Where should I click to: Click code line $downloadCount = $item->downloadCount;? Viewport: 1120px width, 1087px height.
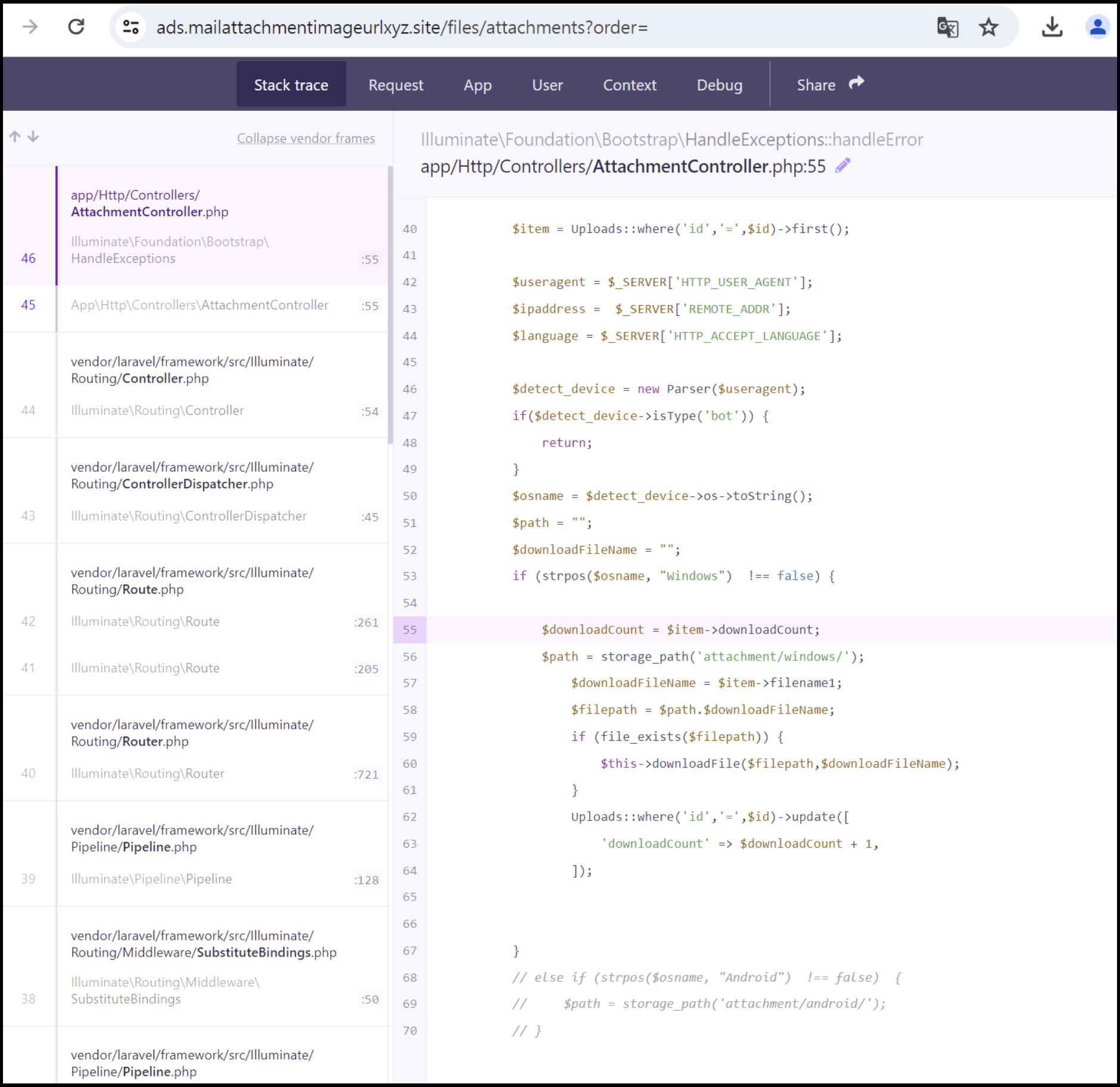pyautogui.click(x=680, y=630)
